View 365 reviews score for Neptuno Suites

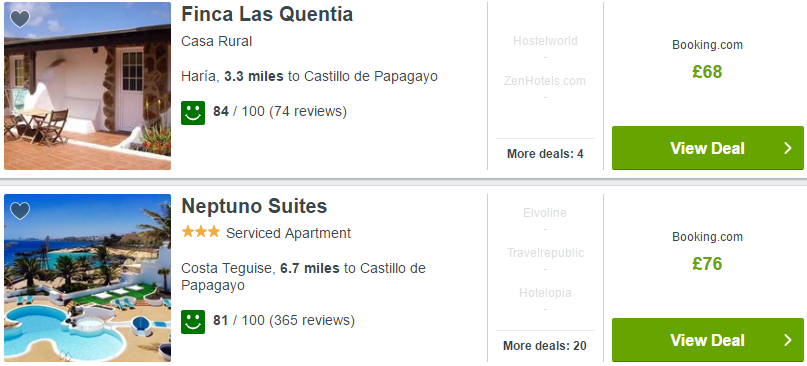284,320
